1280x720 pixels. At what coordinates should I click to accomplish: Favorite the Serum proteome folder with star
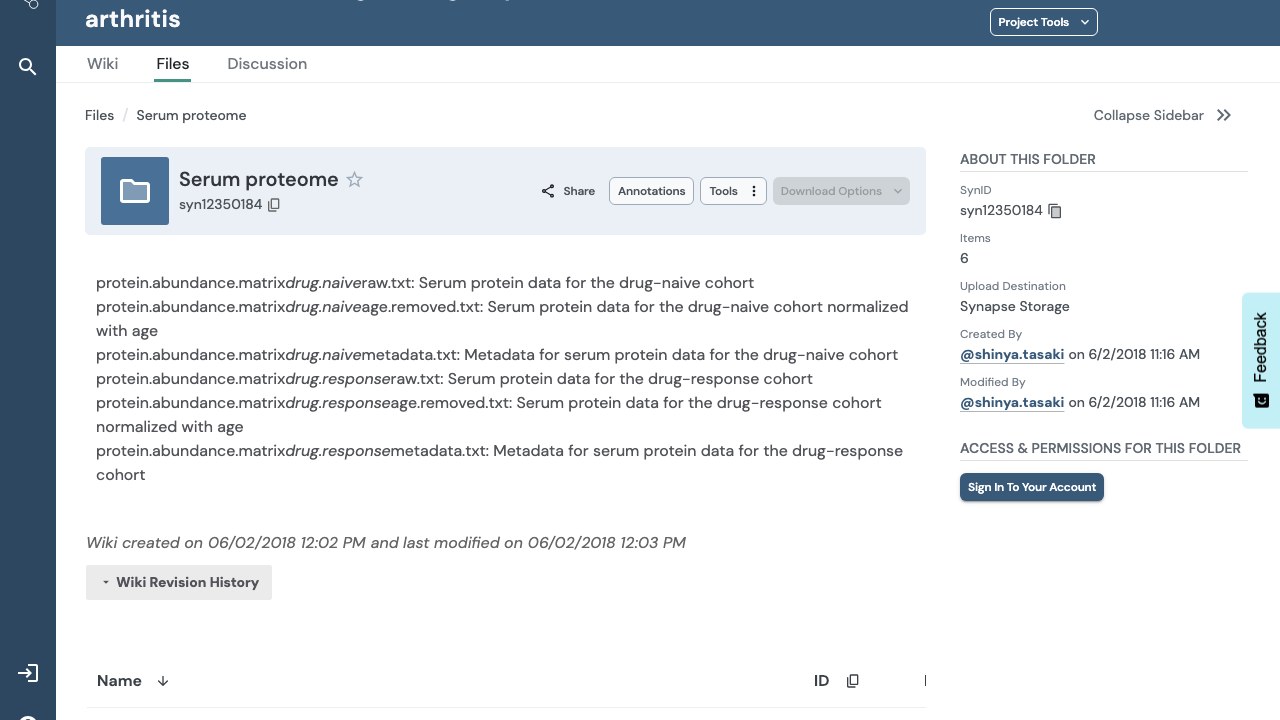(x=354, y=180)
